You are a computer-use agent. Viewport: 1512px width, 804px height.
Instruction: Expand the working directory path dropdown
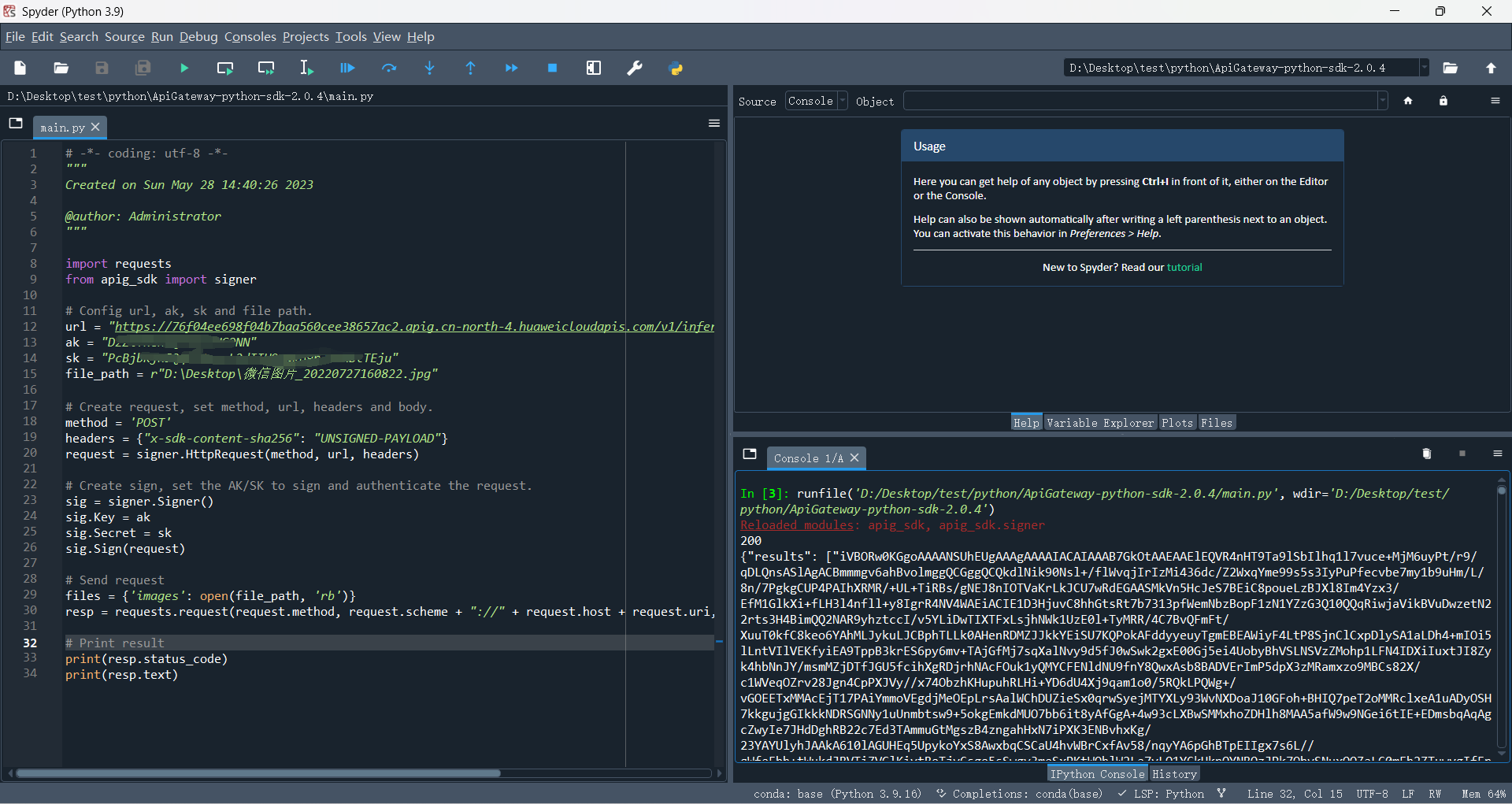click(1424, 68)
